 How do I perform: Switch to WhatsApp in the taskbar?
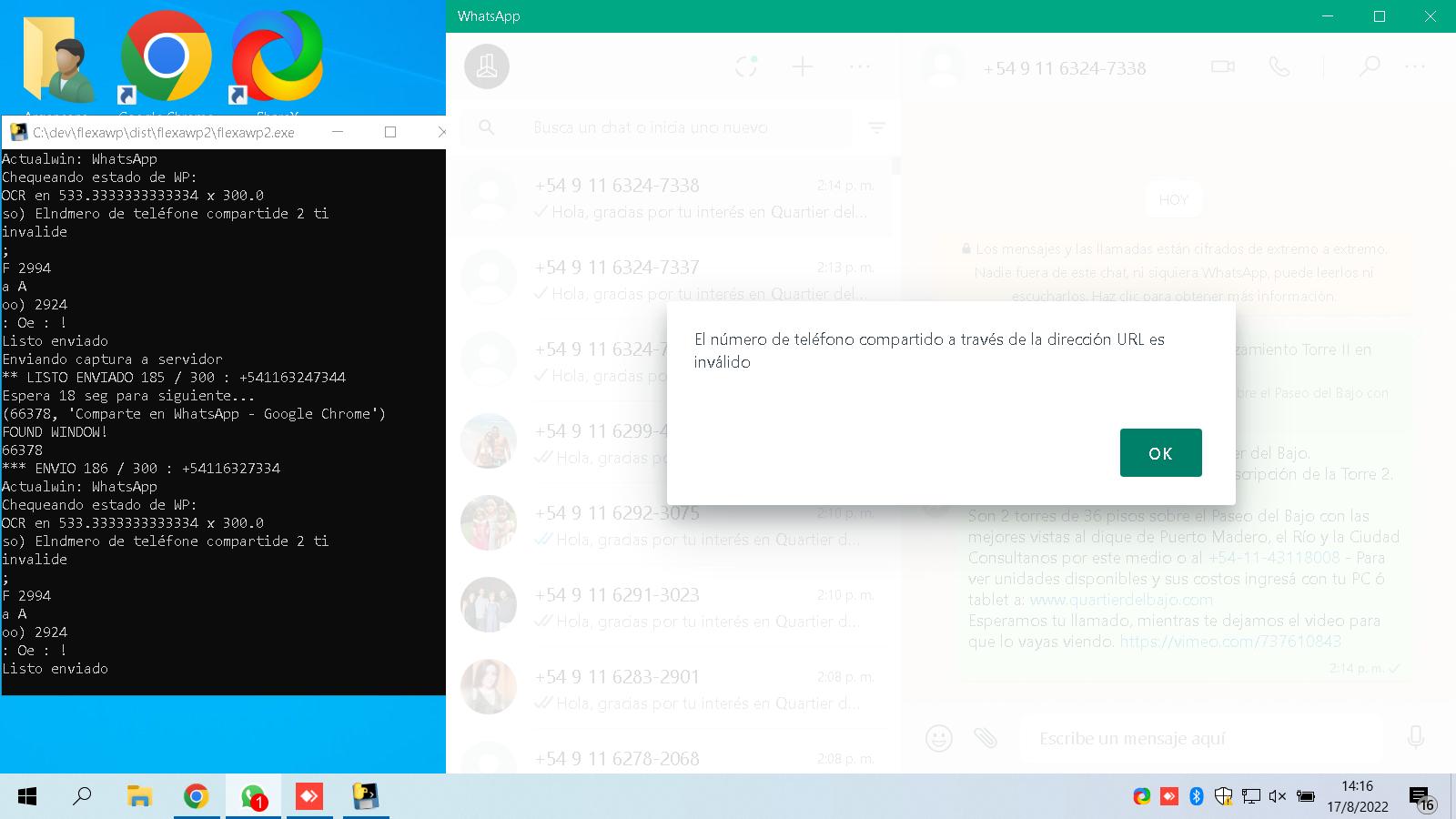pyautogui.click(x=253, y=797)
